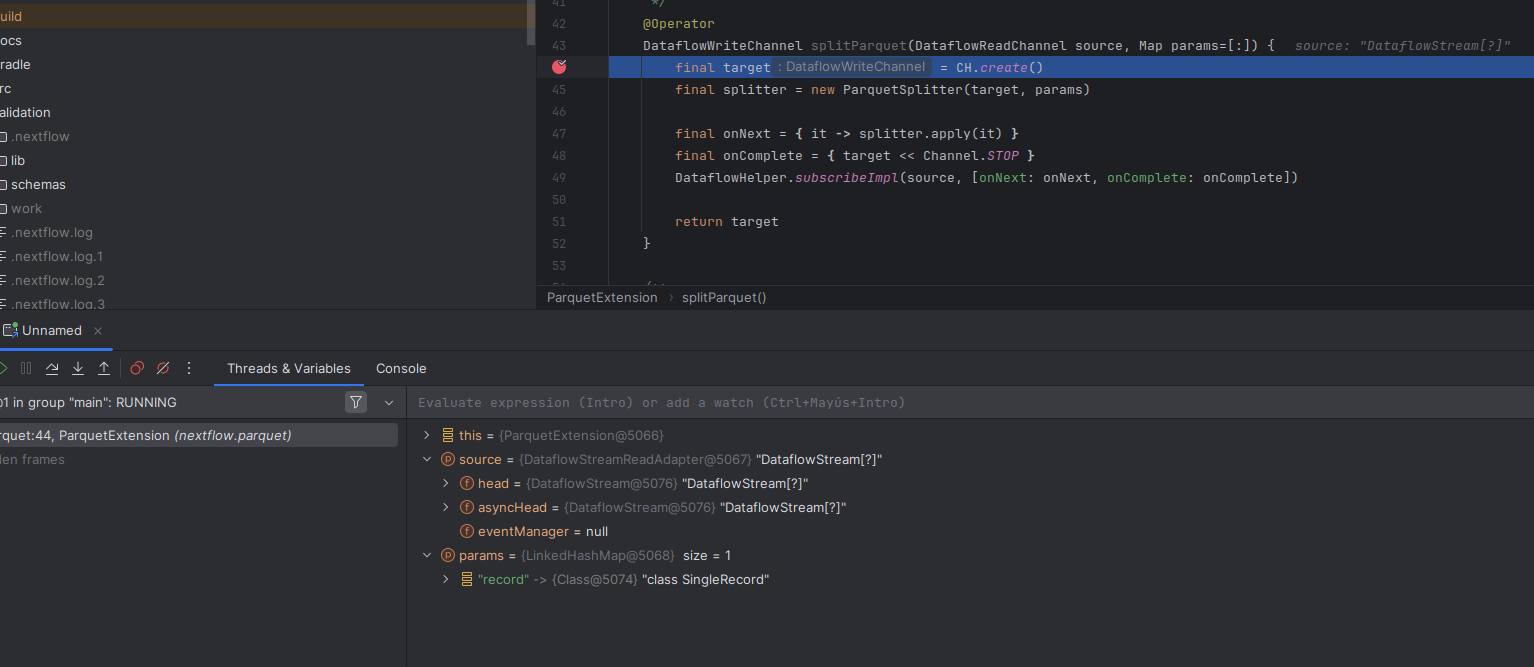Switch to the Console tab

[x=401, y=368]
